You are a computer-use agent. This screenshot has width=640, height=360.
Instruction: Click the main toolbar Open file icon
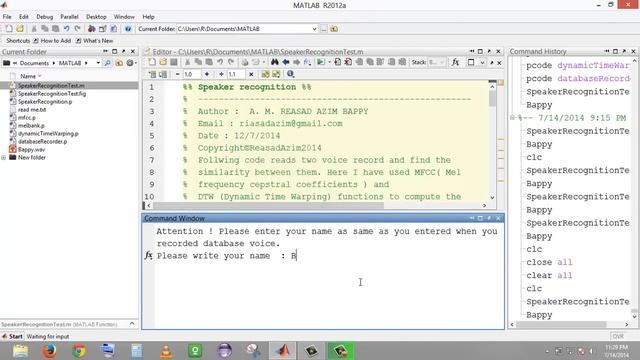pos(20,29)
